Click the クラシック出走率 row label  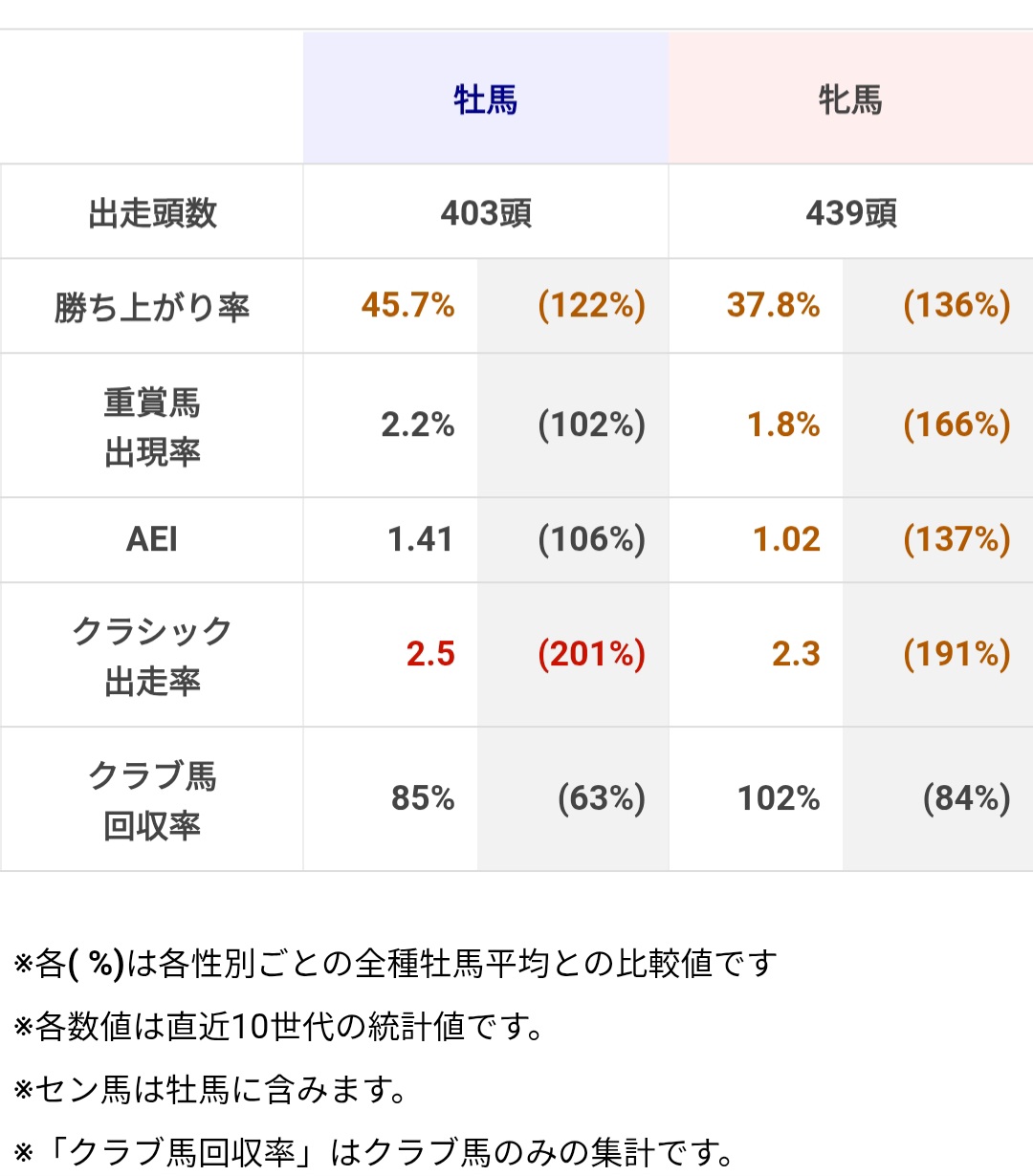152,656
